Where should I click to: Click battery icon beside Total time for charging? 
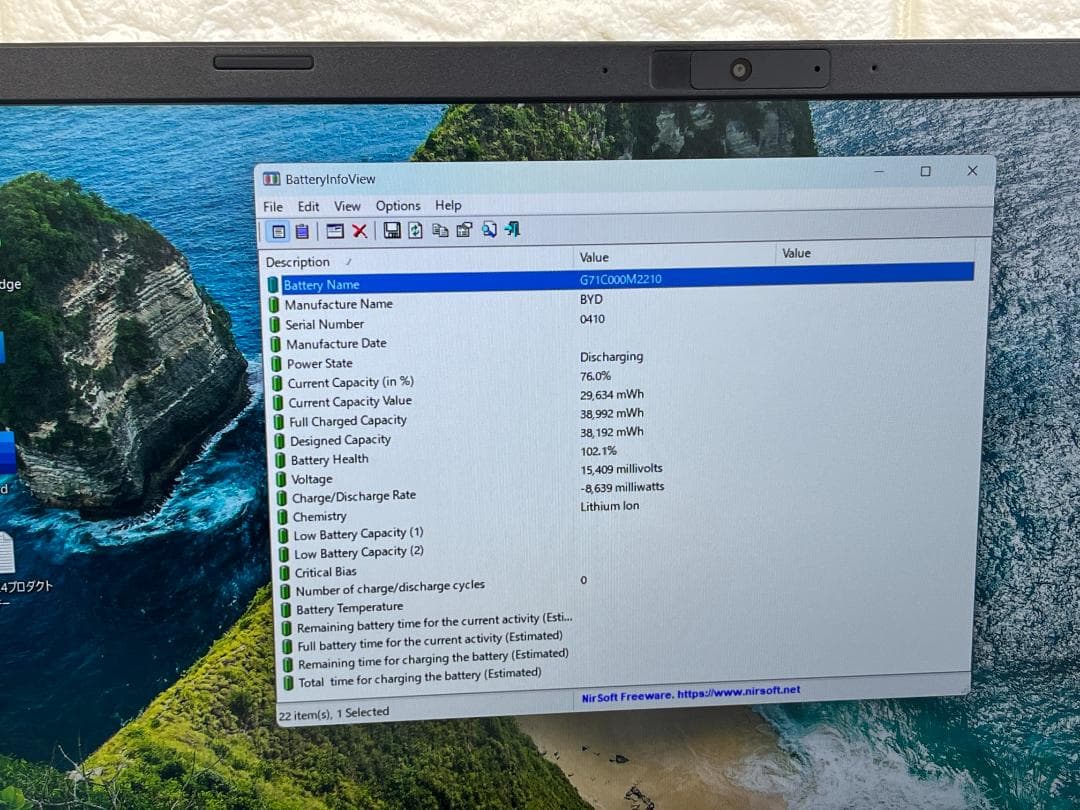(288, 683)
